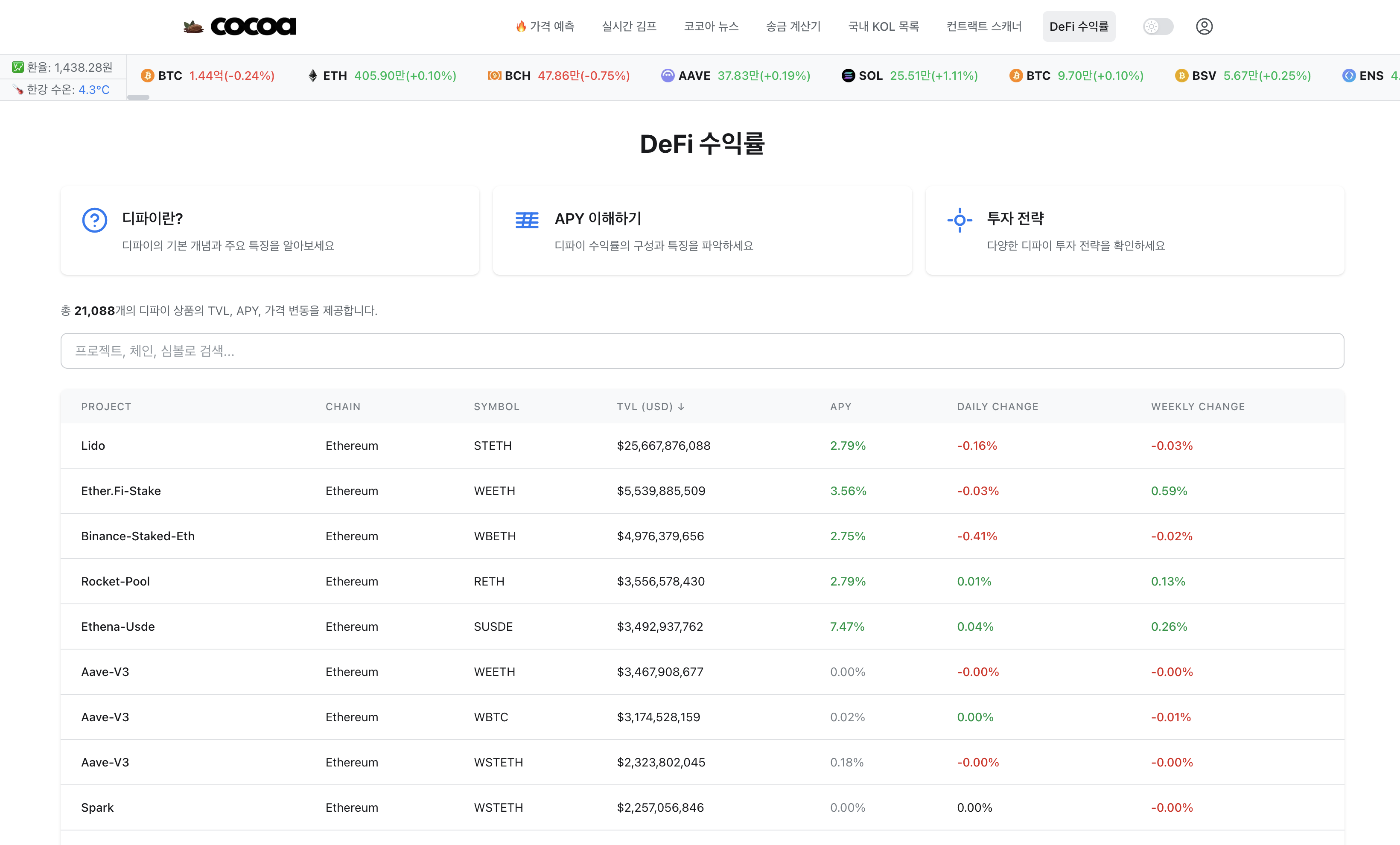The width and height of the screenshot is (1400, 845).
Task: Go to the 컨트랙트 스캐너 nav tab
Action: click(x=983, y=26)
